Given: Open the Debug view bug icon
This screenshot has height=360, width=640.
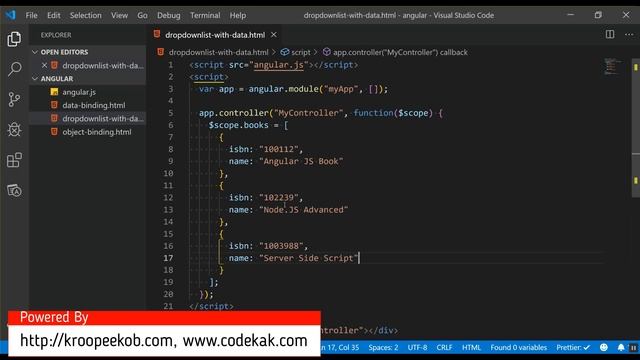Looking at the screenshot, I should point(14,129).
